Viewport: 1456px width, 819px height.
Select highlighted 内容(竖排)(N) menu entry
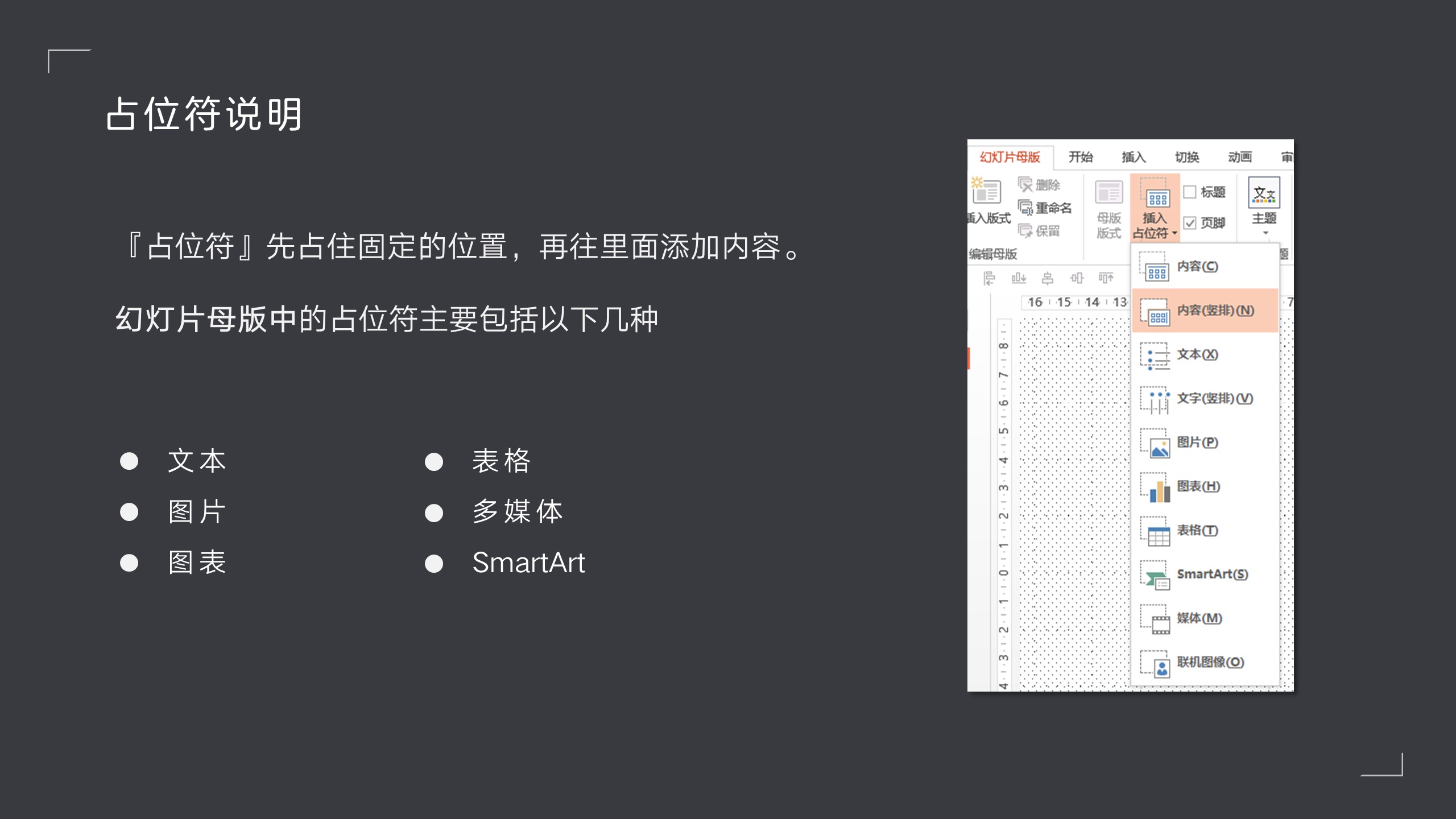click(x=1215, y=311)
